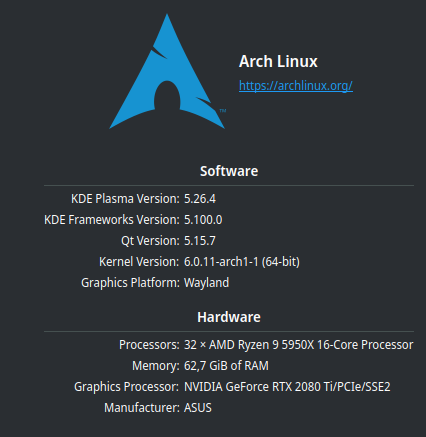426x437 pixels.
Task: Select the Hardware section heading
Action: [x=229, y=317]
